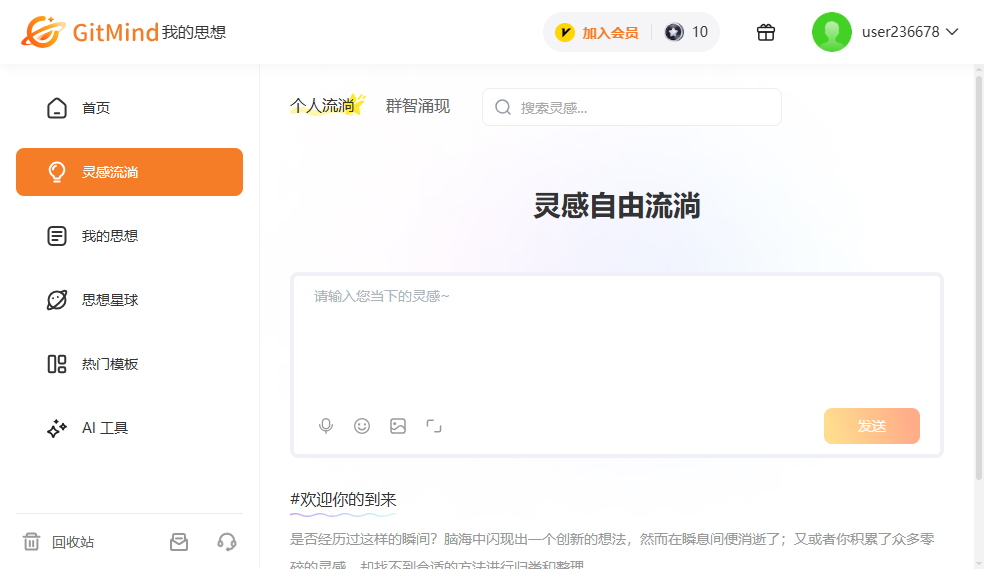The width and height of the screenshot is (984, 569).
Task: Switch to the 群智涌现 tab
Action: (417, 106)
